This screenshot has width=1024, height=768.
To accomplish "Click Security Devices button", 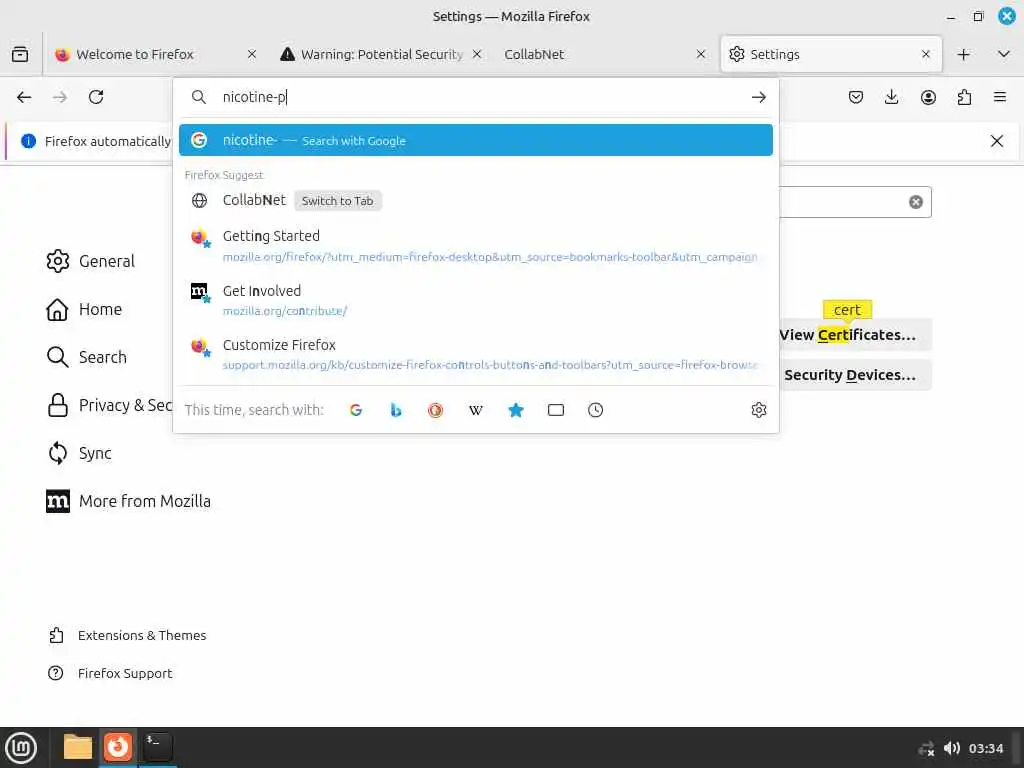I will pos(856,375).
